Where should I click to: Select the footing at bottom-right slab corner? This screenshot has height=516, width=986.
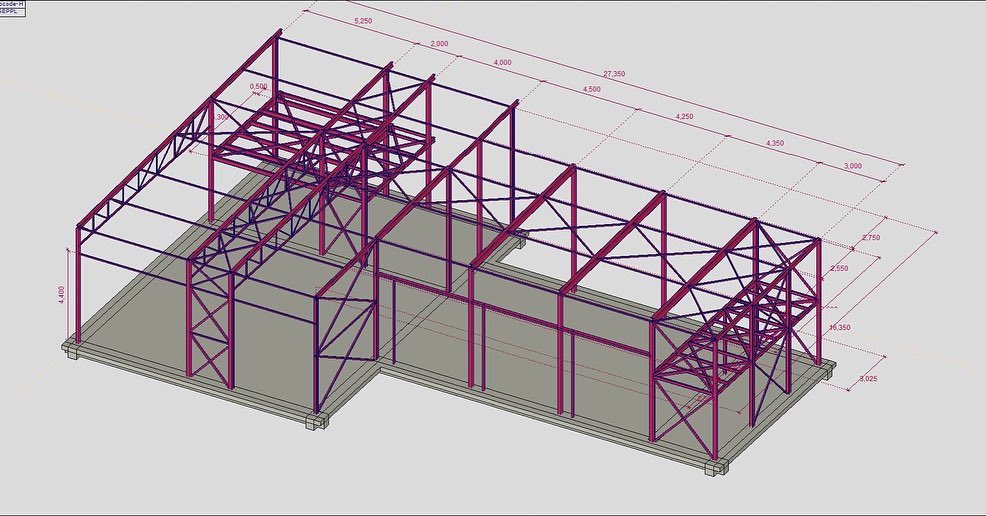coord(714,468)
